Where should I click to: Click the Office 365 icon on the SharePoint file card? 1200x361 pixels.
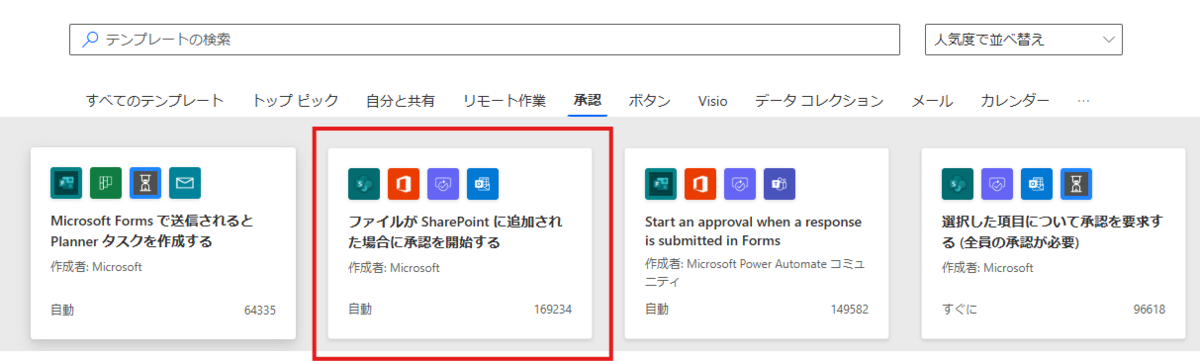(403, 184)
